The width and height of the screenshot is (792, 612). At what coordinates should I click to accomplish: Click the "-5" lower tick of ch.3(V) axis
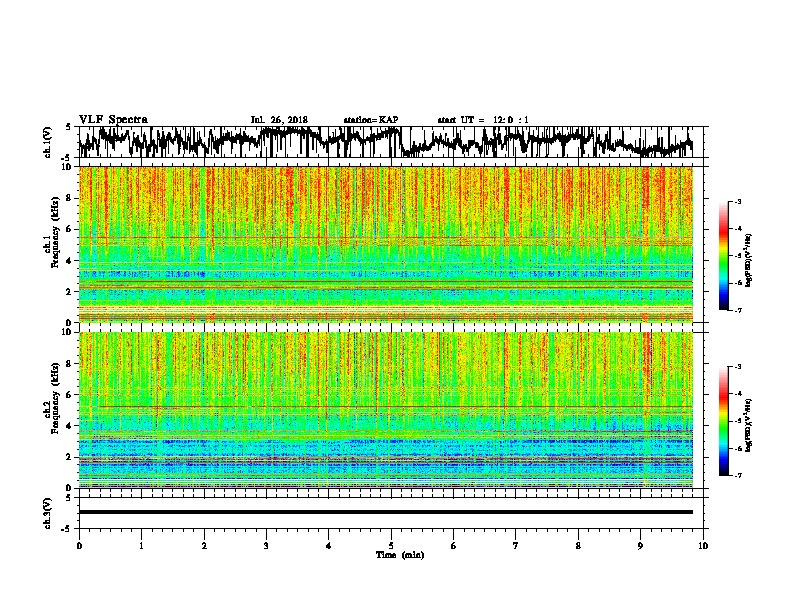click(68, 529)
